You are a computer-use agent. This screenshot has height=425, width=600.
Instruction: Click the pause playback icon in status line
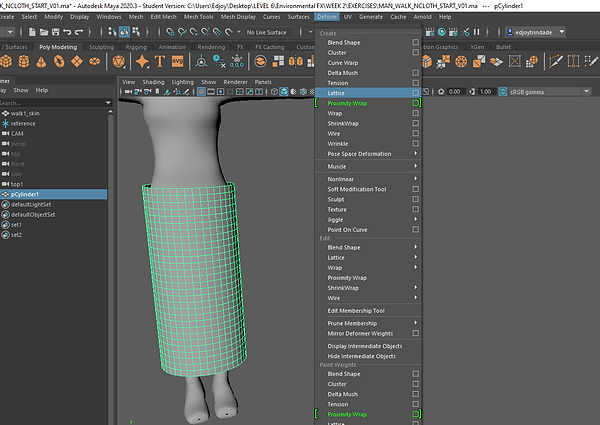pos(476,32)
